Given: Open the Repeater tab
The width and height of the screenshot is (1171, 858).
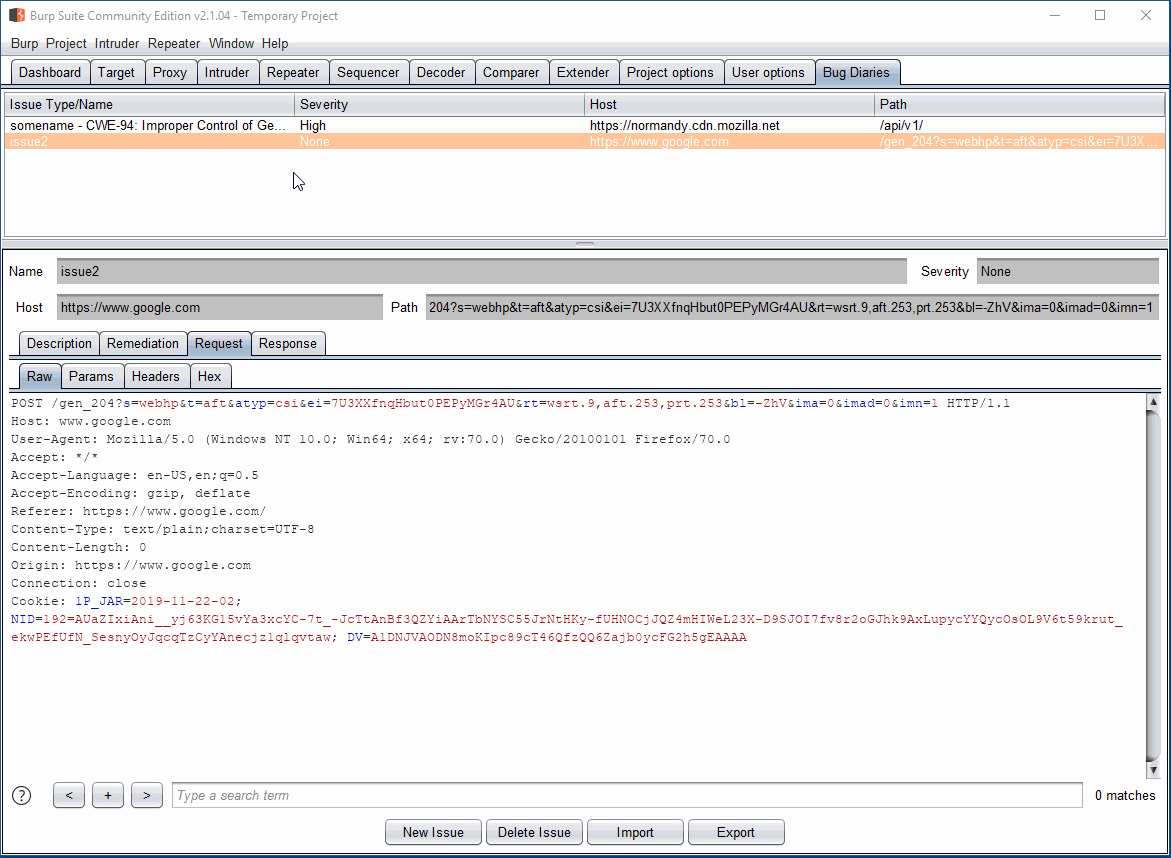Looking at the screenshot, I should pyautogui.click(x=293, y=72).
